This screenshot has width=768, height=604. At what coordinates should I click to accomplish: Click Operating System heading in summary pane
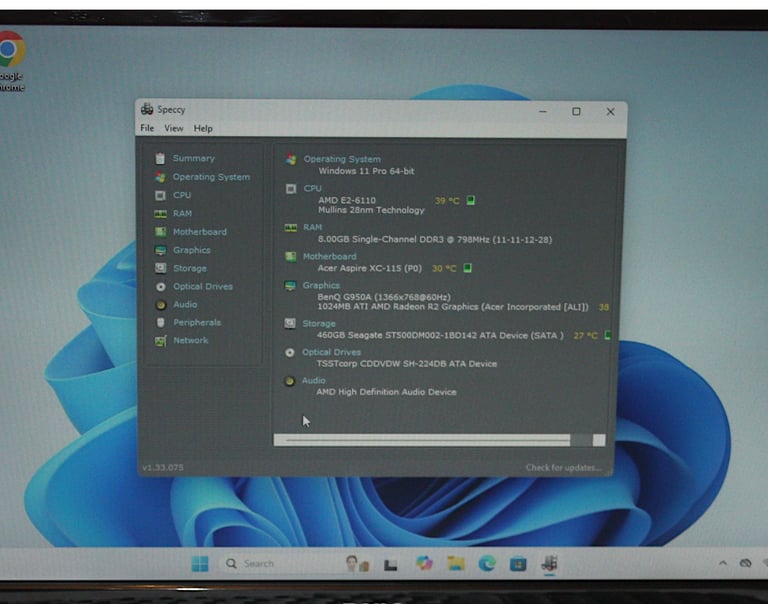point(342,159)
